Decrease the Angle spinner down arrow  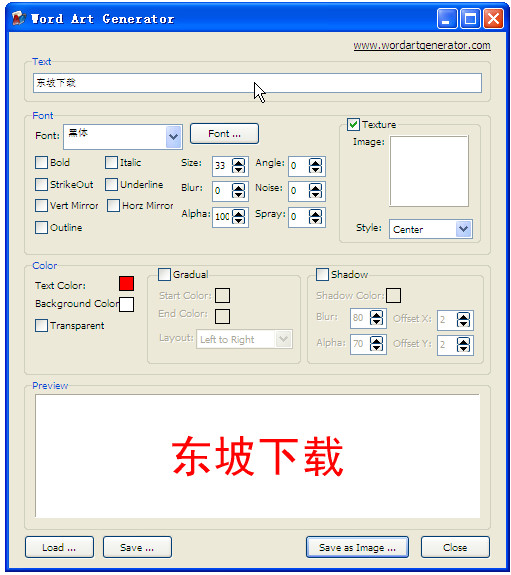tap(315, 169)
